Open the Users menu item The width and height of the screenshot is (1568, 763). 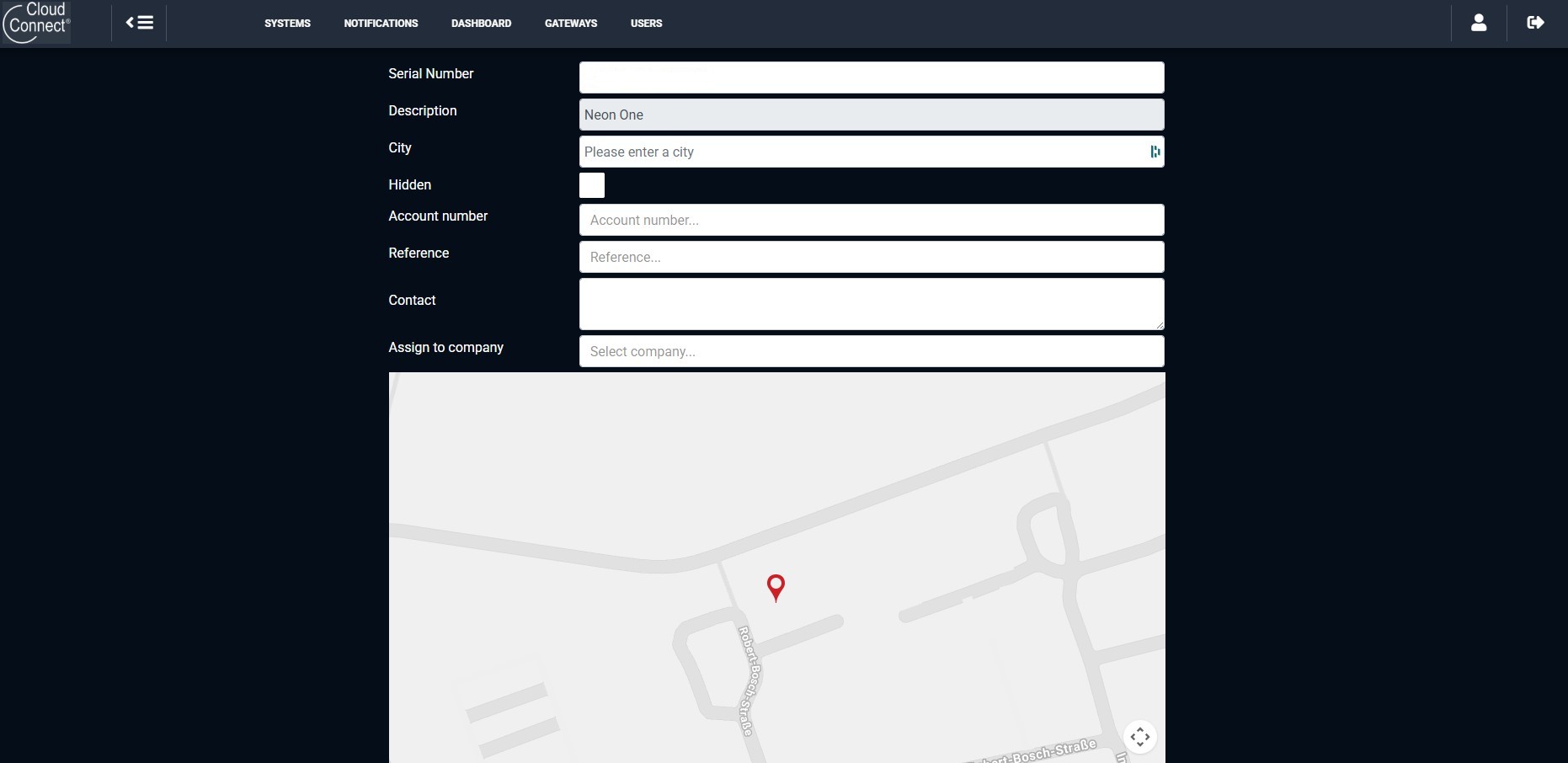646,24
